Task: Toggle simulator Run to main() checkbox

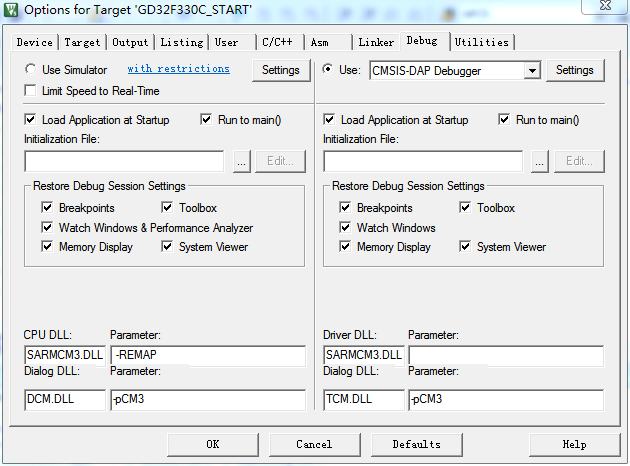Action: (206, 119)
